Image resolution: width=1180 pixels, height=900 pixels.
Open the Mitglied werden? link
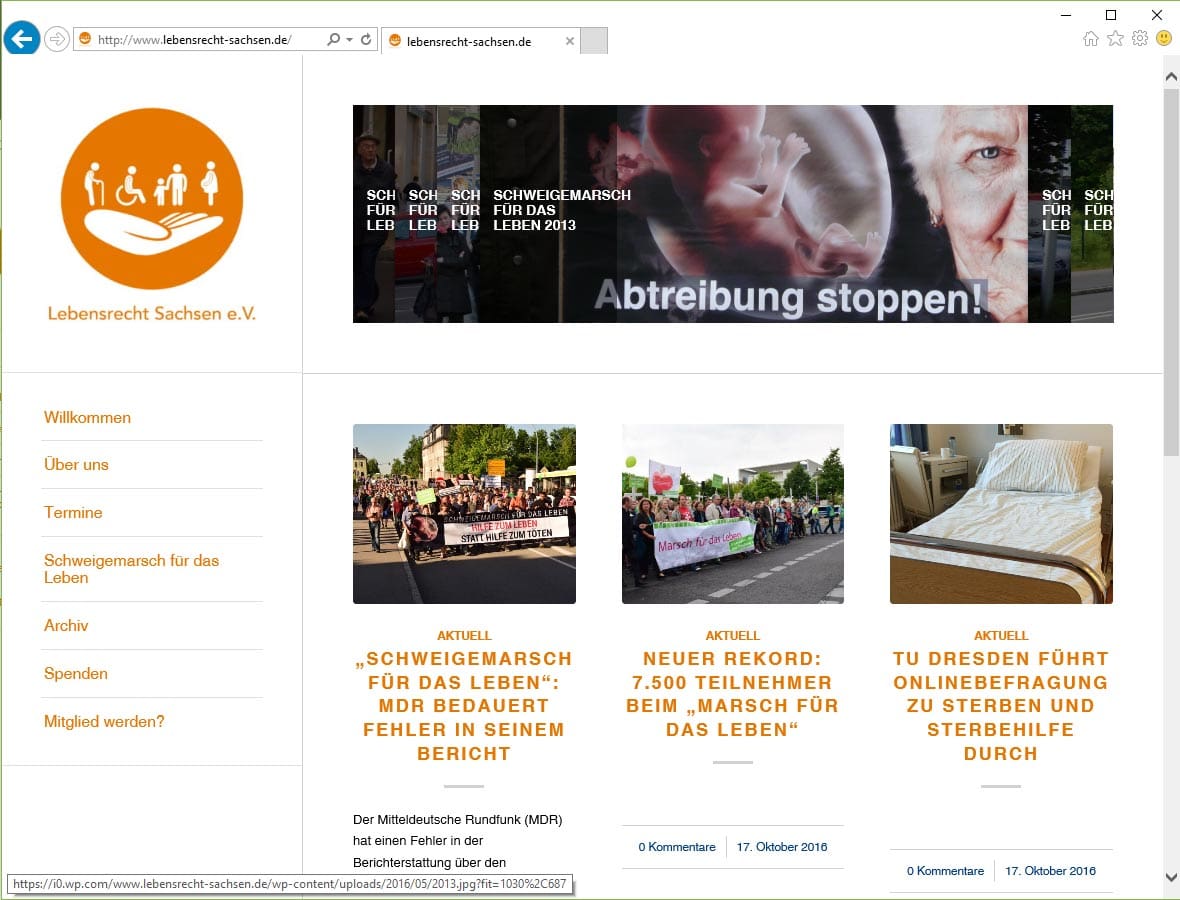[104, 722]
